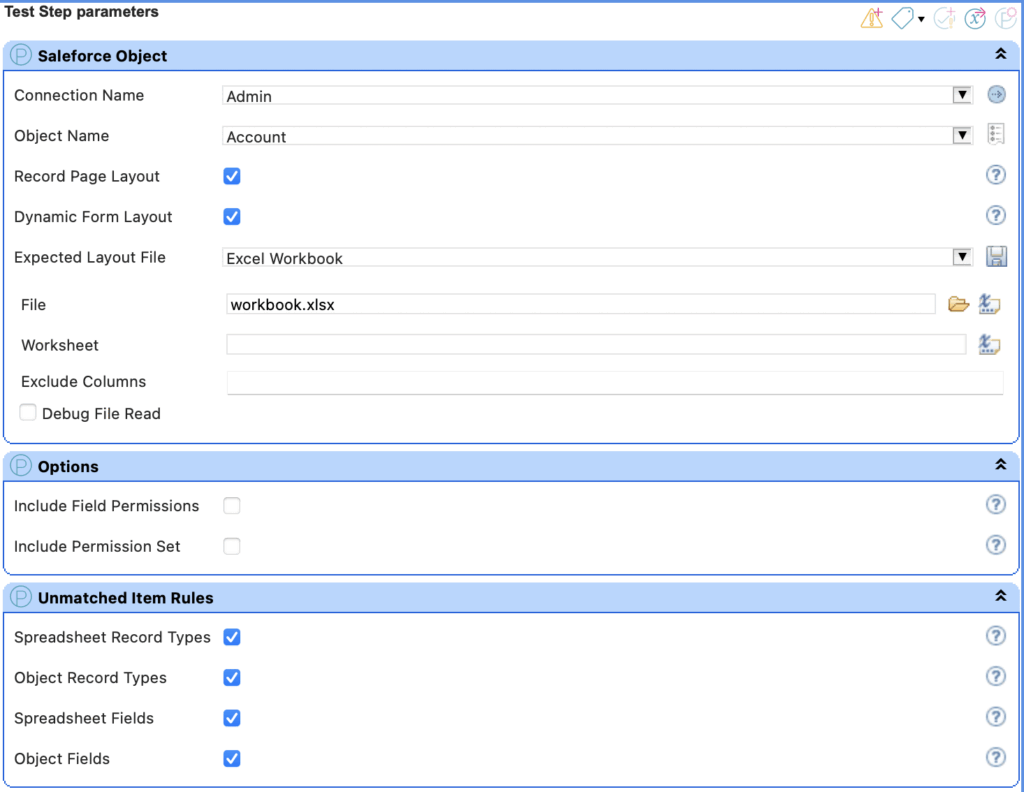Click the arrow icon beside Connection Name
Screen dimensions: 1024x792
point(995,95)
